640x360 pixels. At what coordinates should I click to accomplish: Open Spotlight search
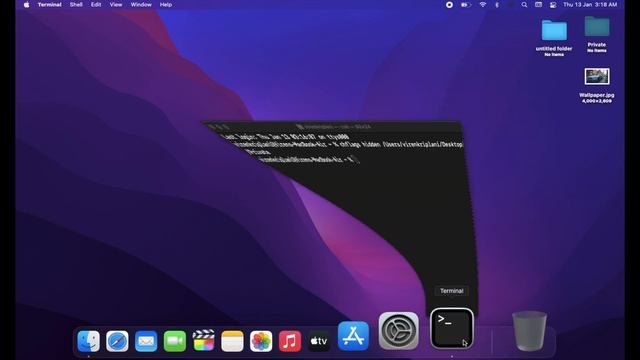pos(524,5)
